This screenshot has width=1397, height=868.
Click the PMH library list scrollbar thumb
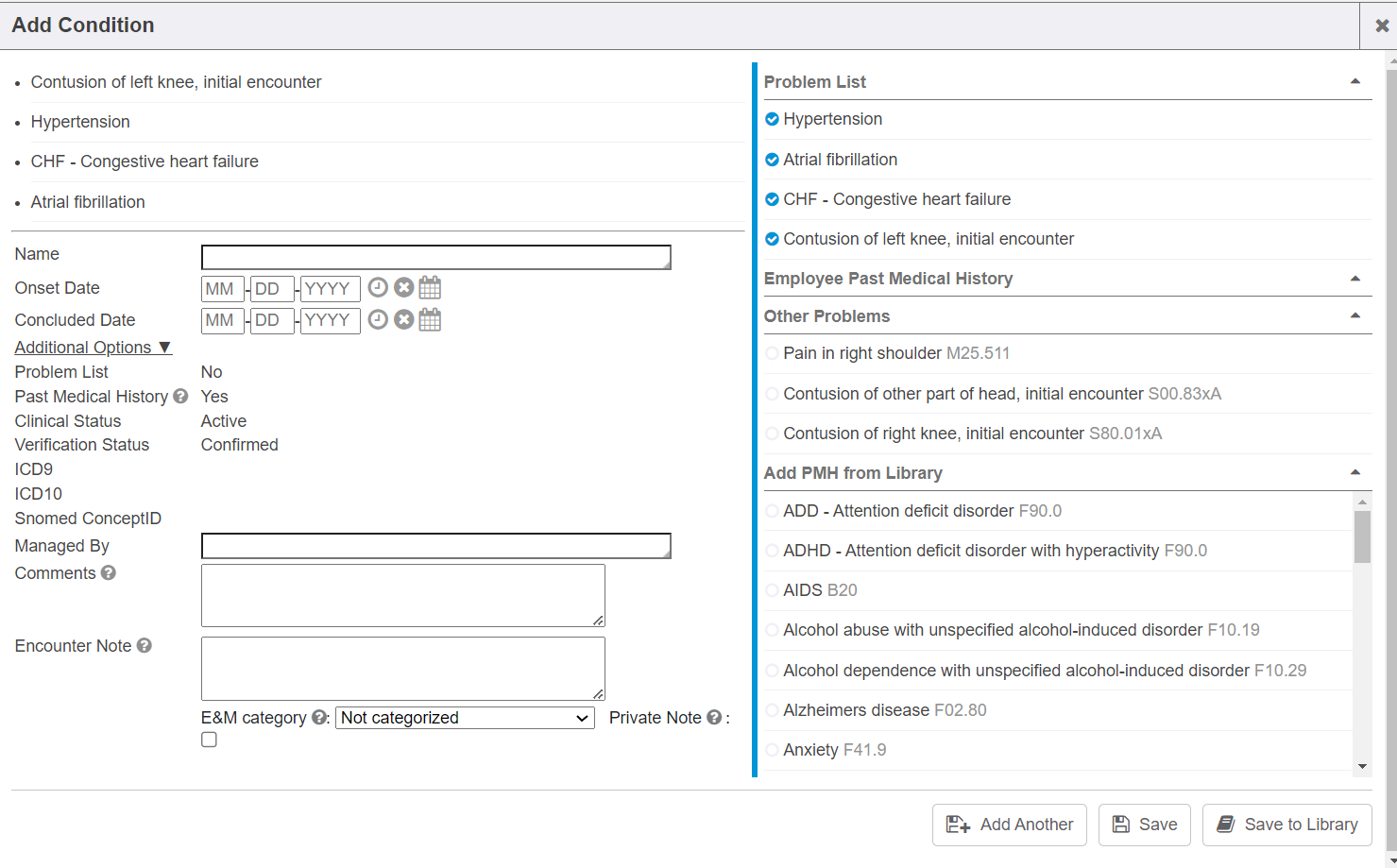[1362, 536]
